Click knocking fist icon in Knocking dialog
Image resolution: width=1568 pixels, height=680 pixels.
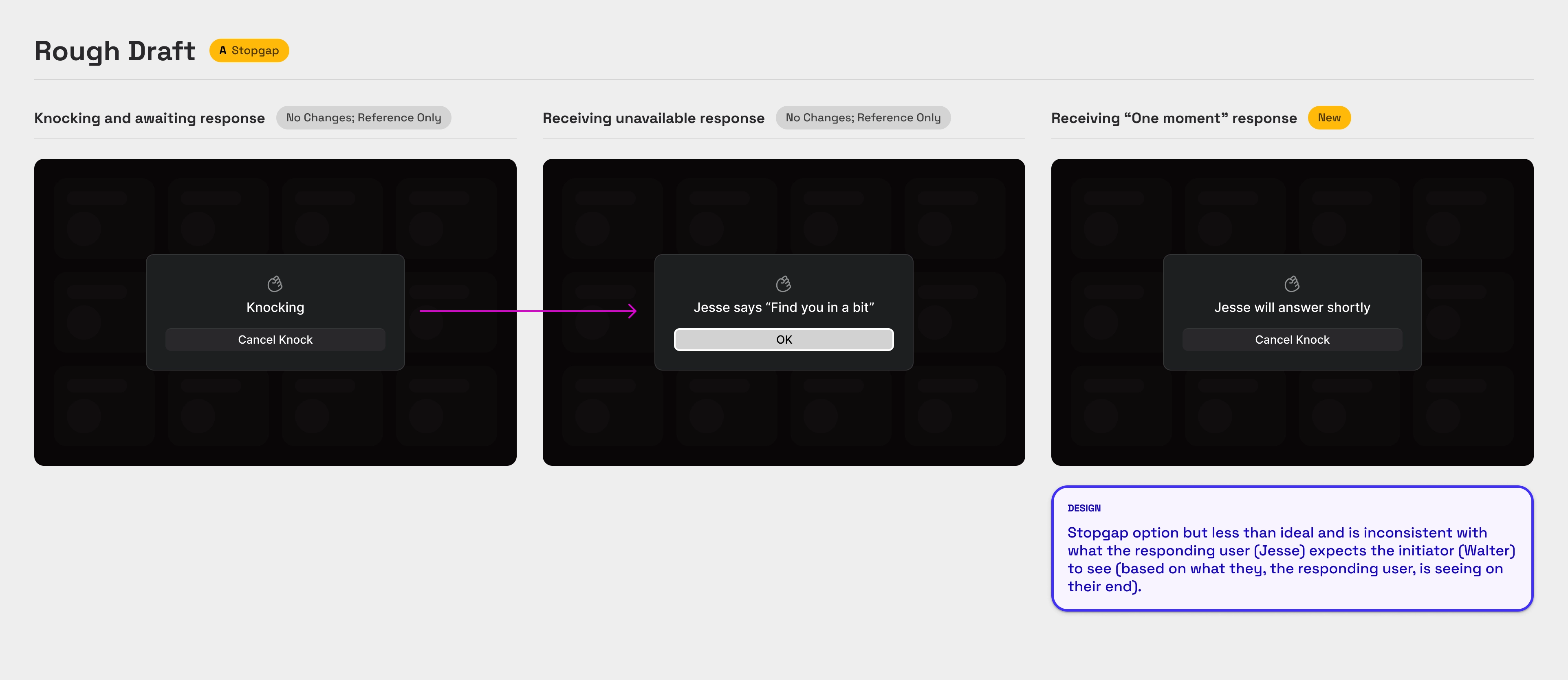(x=275, y=283)
